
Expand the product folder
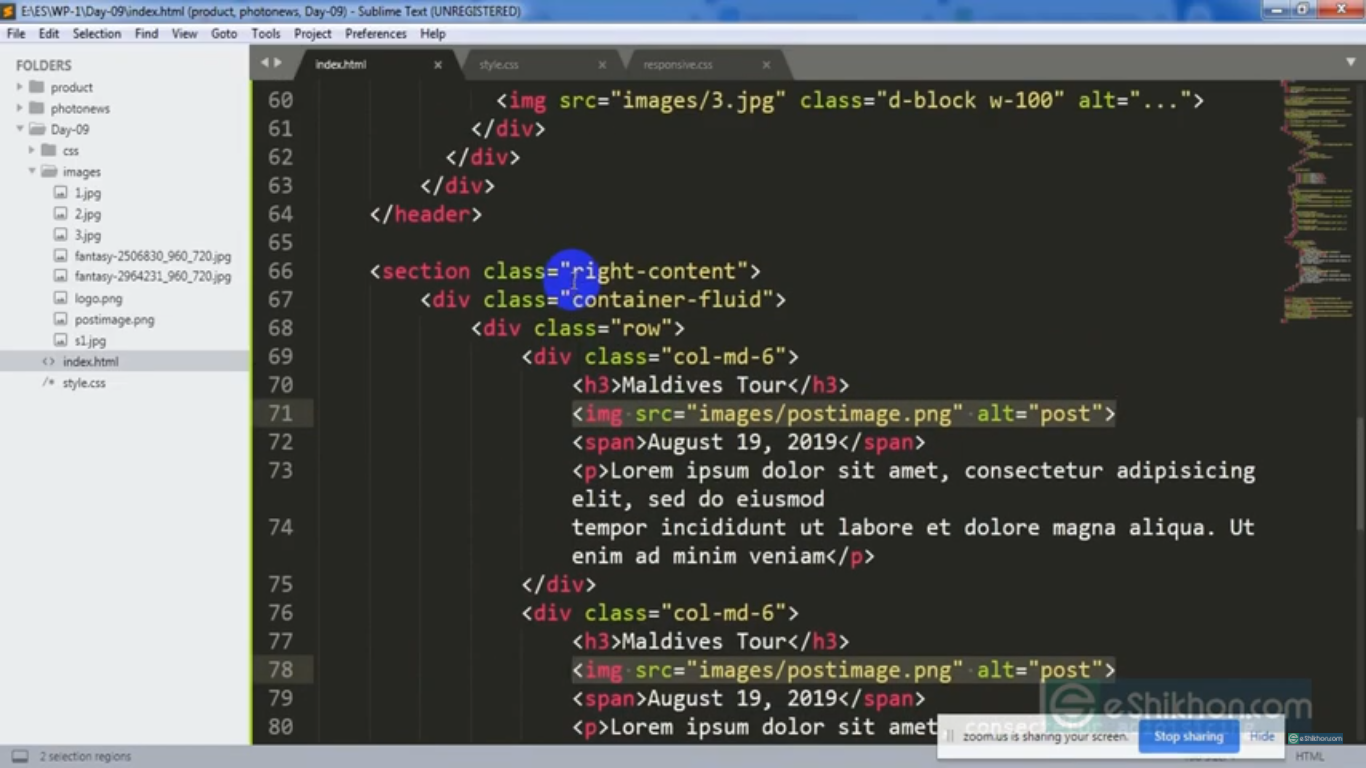pyautogui.click(x=20, y=87)
